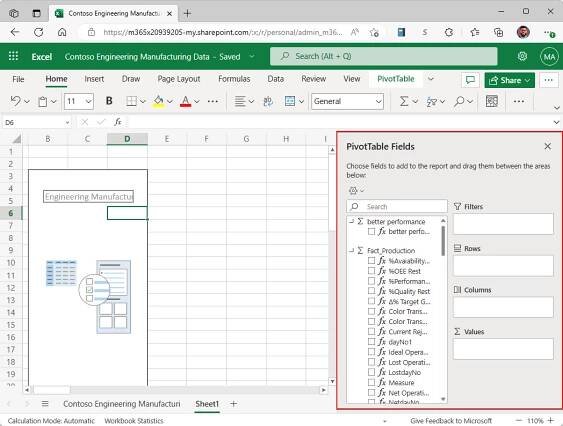Viewport: 563px width, 426px height.
Task: Check the Measure field
Action: (371, 383)
